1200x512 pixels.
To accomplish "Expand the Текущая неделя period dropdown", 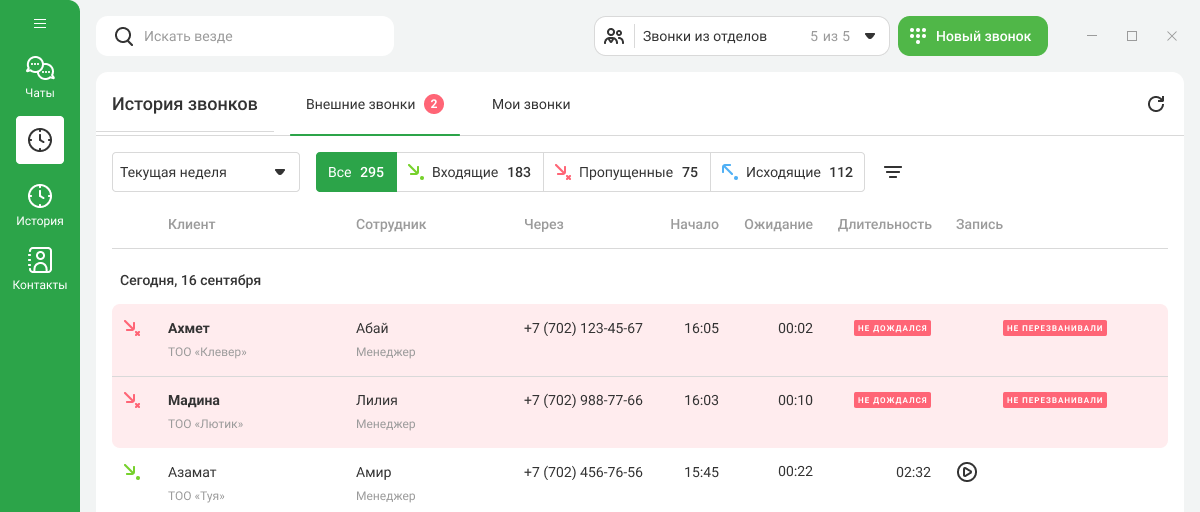I will coord(205,172).
